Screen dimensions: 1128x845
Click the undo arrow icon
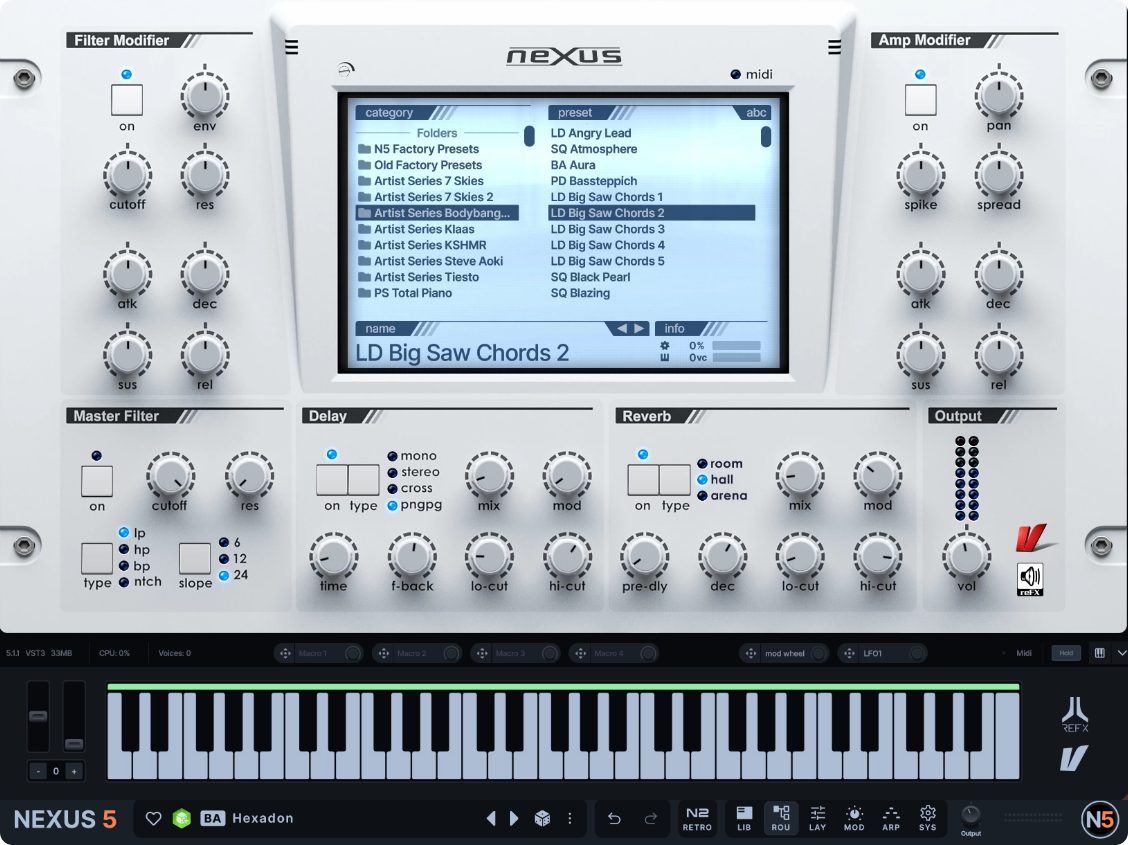614,818
